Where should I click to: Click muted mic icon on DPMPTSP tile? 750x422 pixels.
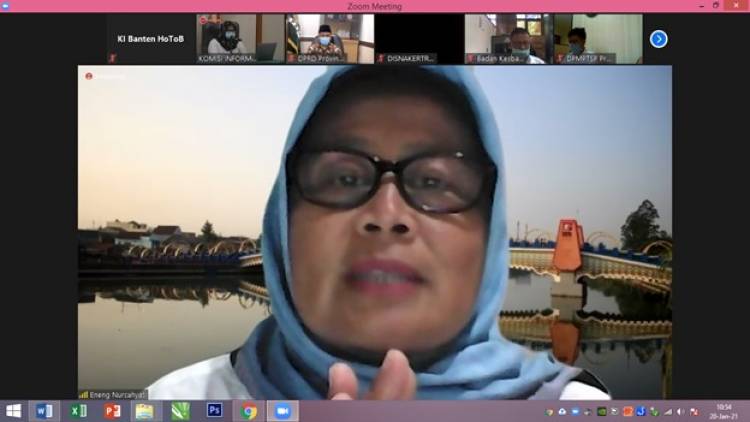pos(560,58)
